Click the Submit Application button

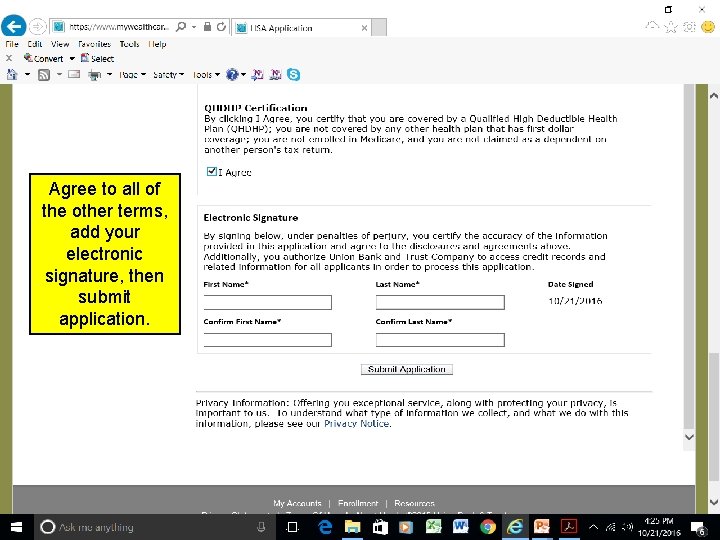(x=407, y=369)
